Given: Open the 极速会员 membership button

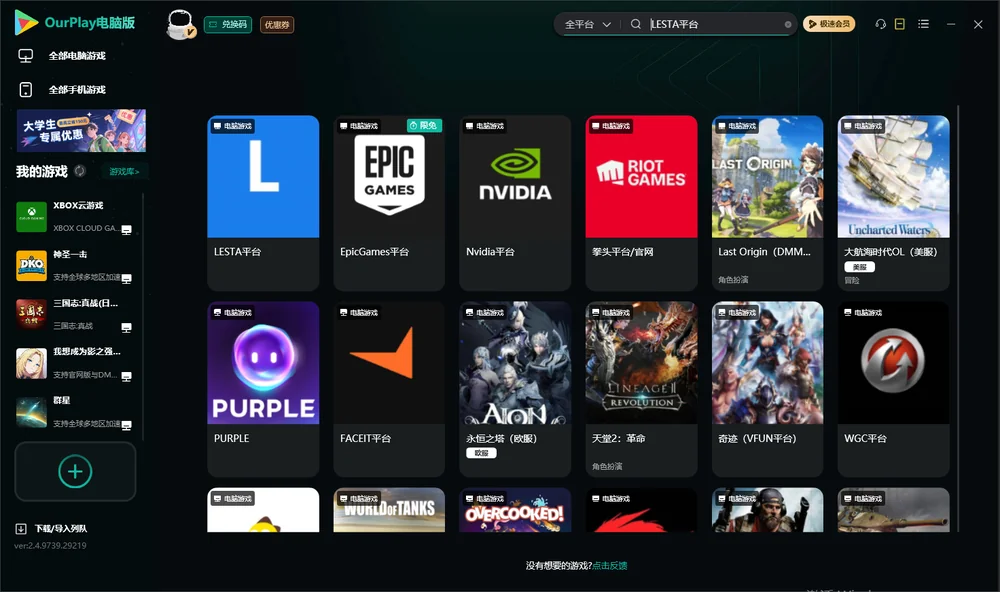Looking at the screenshot, I should pos(829,24).
